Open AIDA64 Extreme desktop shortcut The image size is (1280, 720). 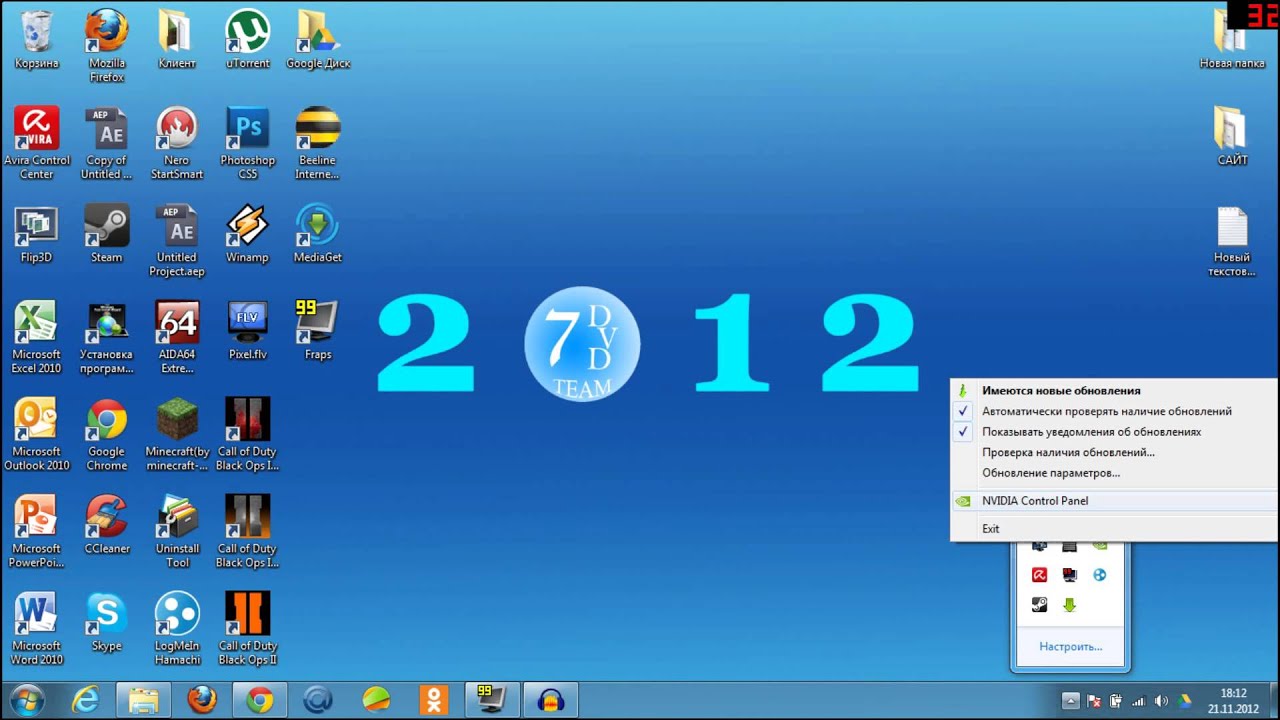click(177, 337)
